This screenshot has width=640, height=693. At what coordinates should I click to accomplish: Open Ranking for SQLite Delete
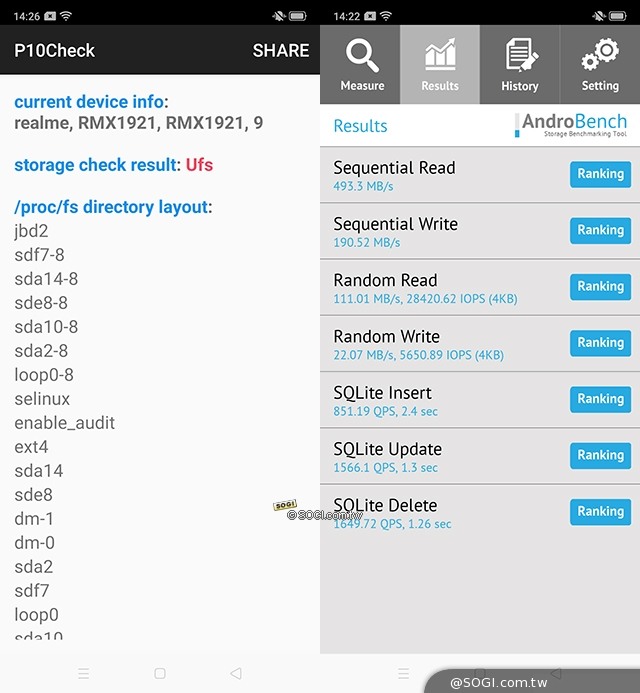600,512
